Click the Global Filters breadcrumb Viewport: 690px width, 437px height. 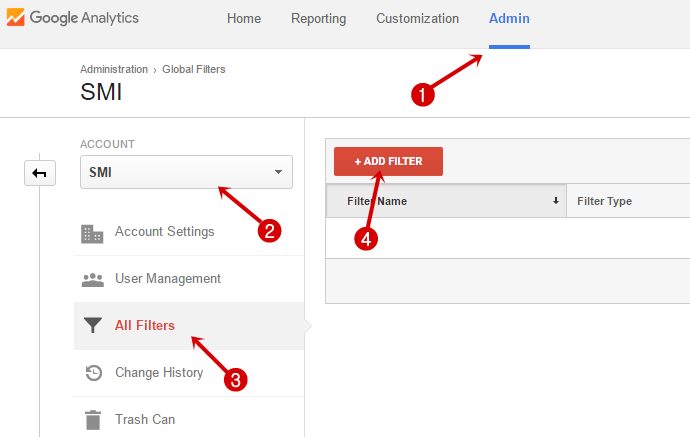194,69
